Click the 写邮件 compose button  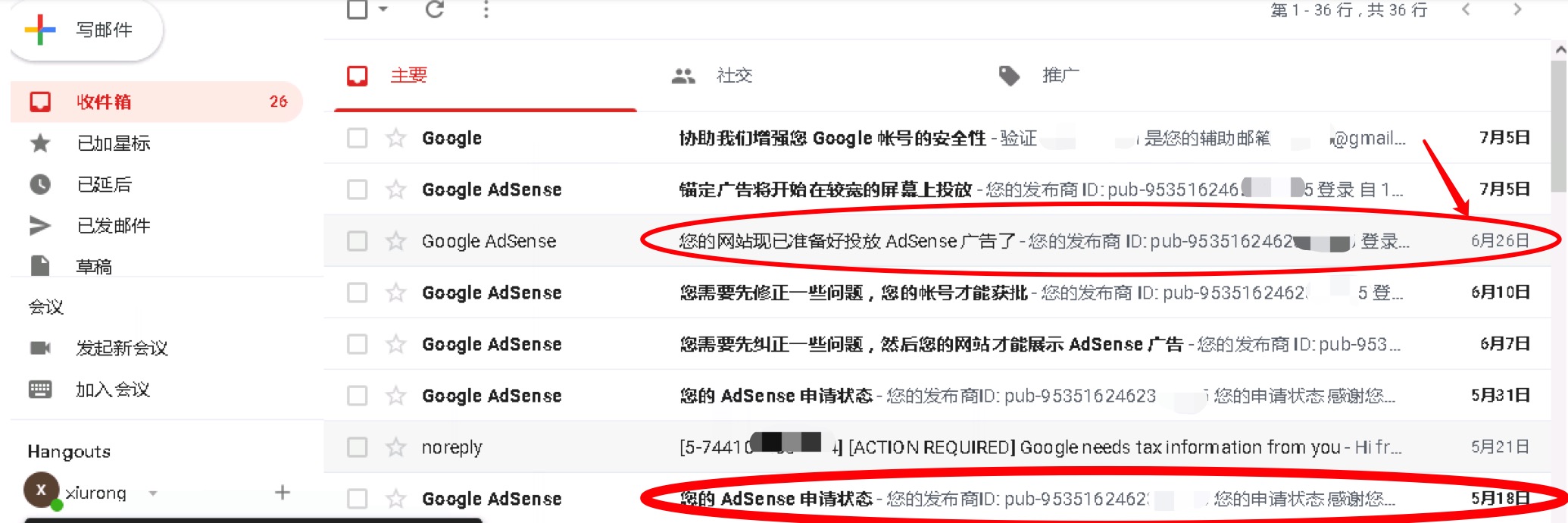coord(86,30)
